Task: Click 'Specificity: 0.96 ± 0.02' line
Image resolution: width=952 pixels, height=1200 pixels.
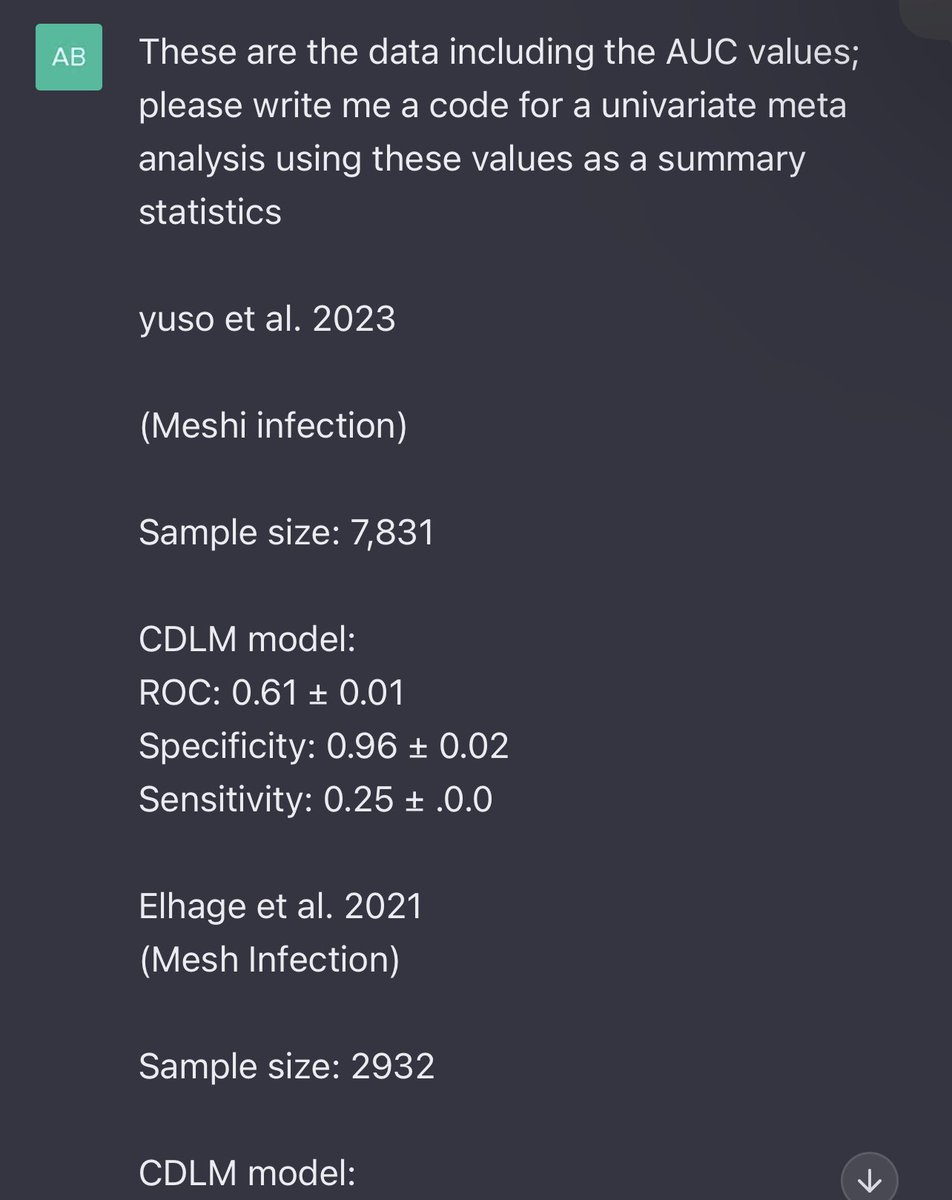Action: tap(323, 745)
